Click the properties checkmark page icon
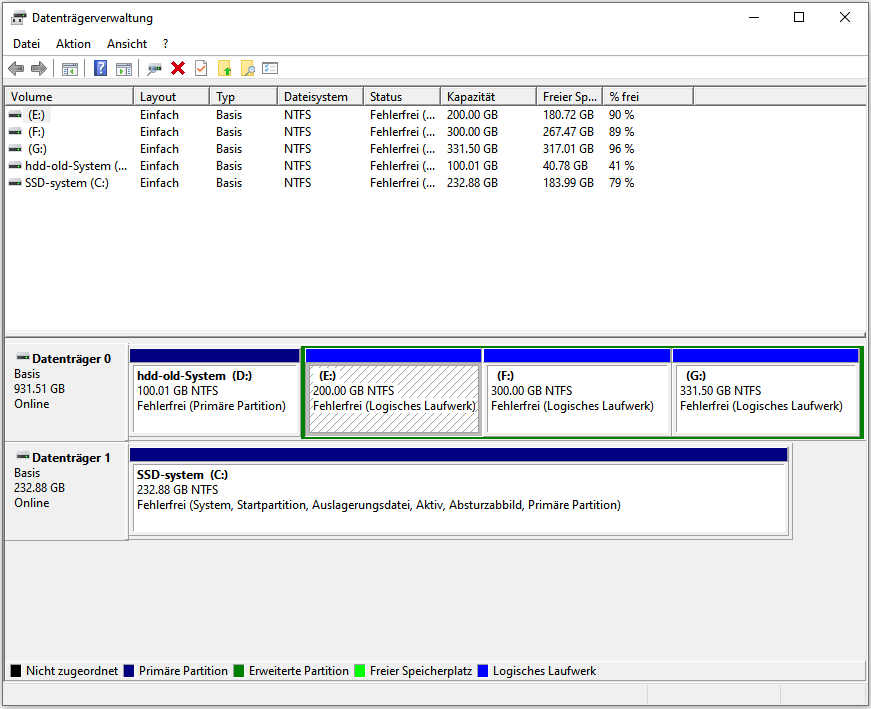 [201, 68]
